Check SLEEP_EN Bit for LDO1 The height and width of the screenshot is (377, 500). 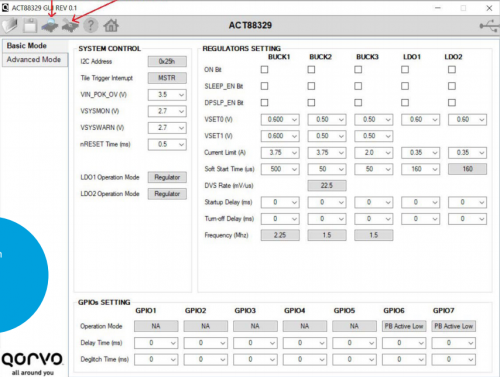(405, 86)
